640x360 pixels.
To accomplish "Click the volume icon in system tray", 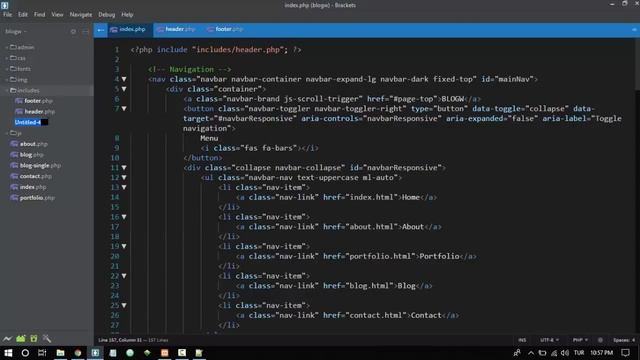I will coord(565,353).
